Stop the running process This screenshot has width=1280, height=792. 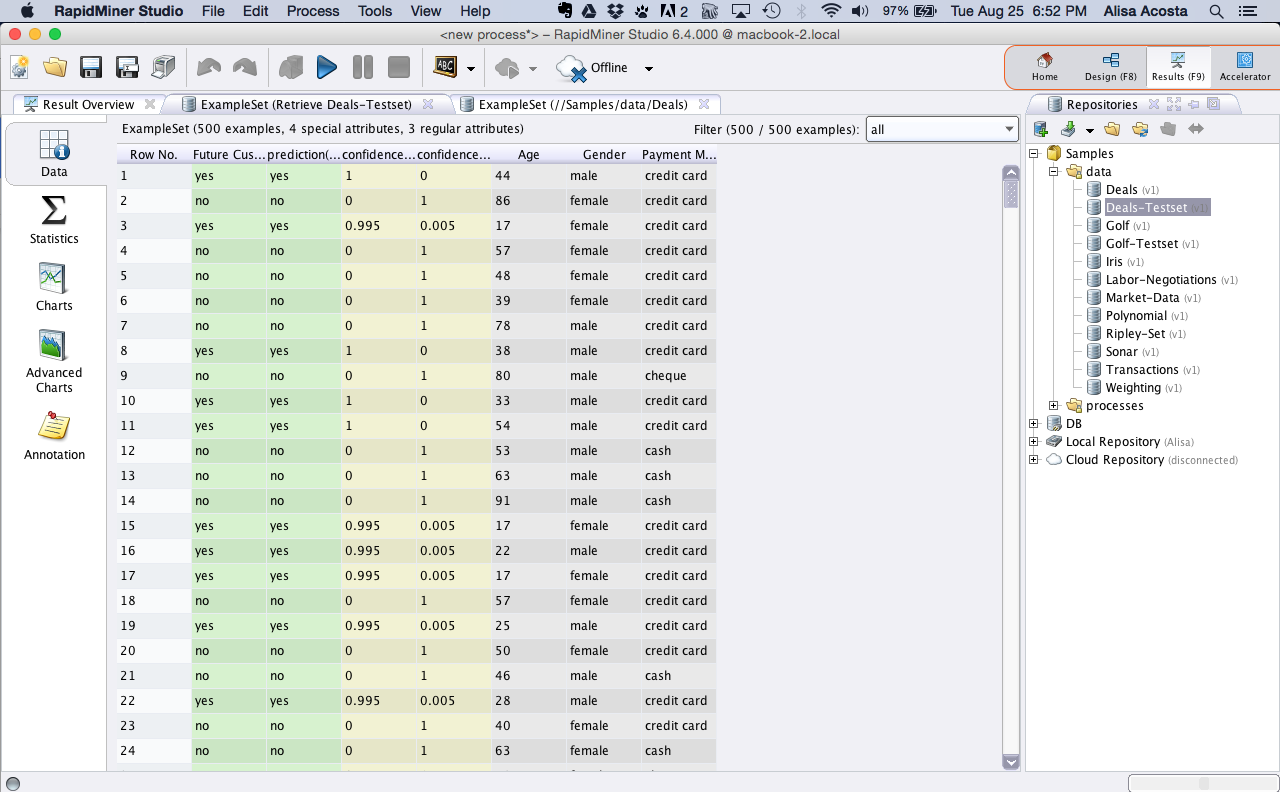point(396,67)
